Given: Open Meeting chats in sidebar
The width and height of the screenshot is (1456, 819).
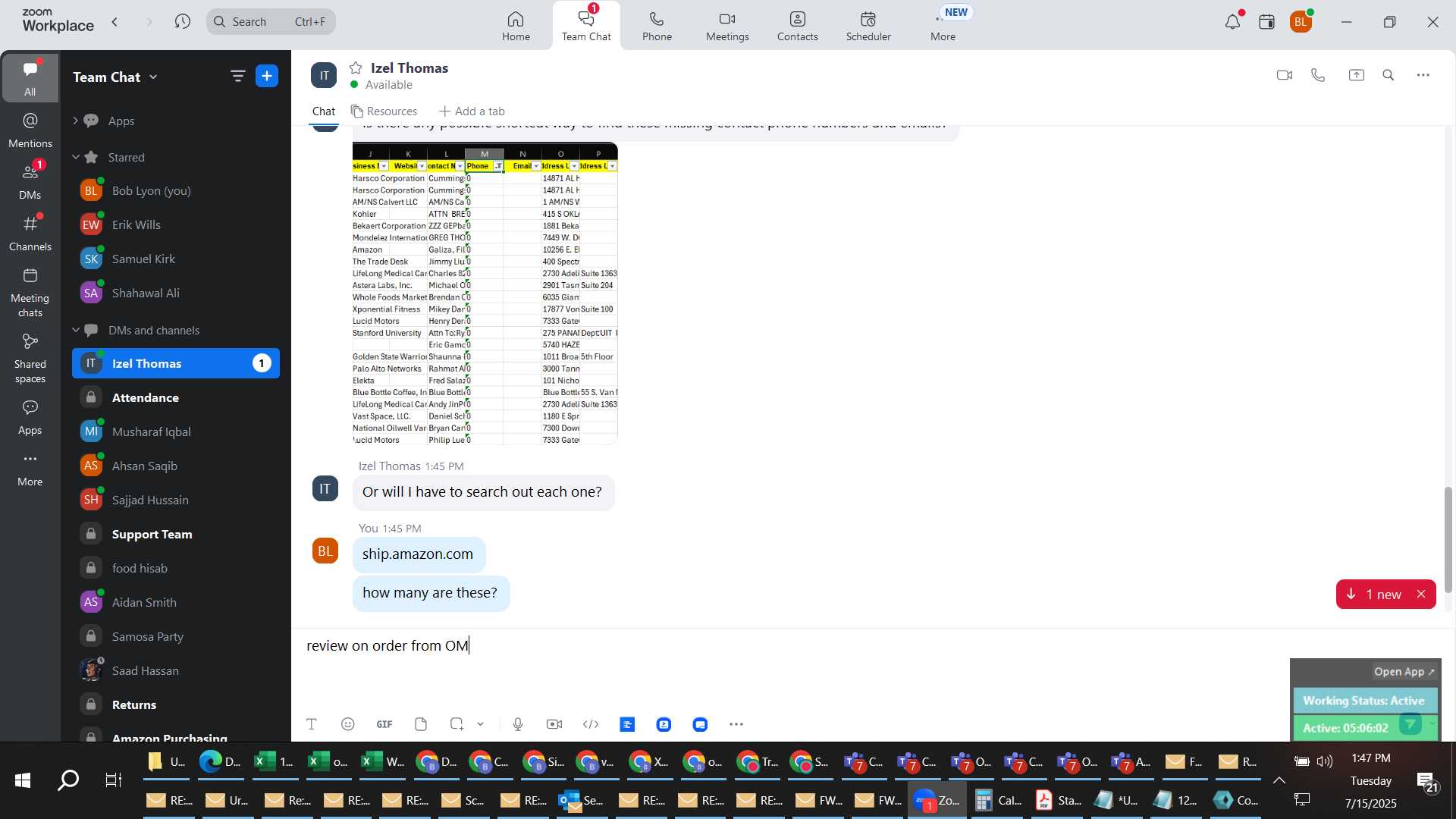Looking at the screenshot, I should click(x=30, y=292).
